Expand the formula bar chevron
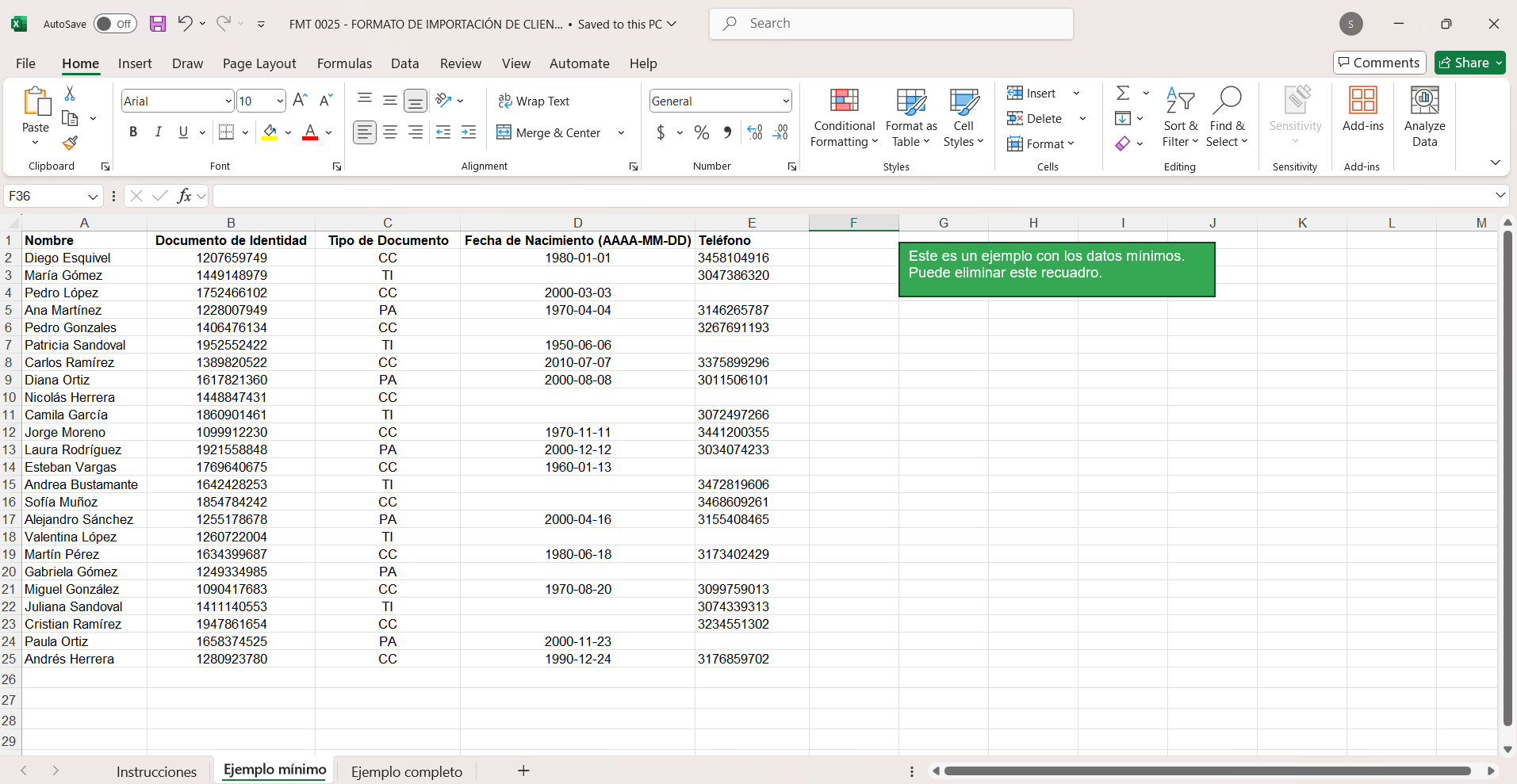This screenshot has width=1517, height=784. (x=1500, y=195)
